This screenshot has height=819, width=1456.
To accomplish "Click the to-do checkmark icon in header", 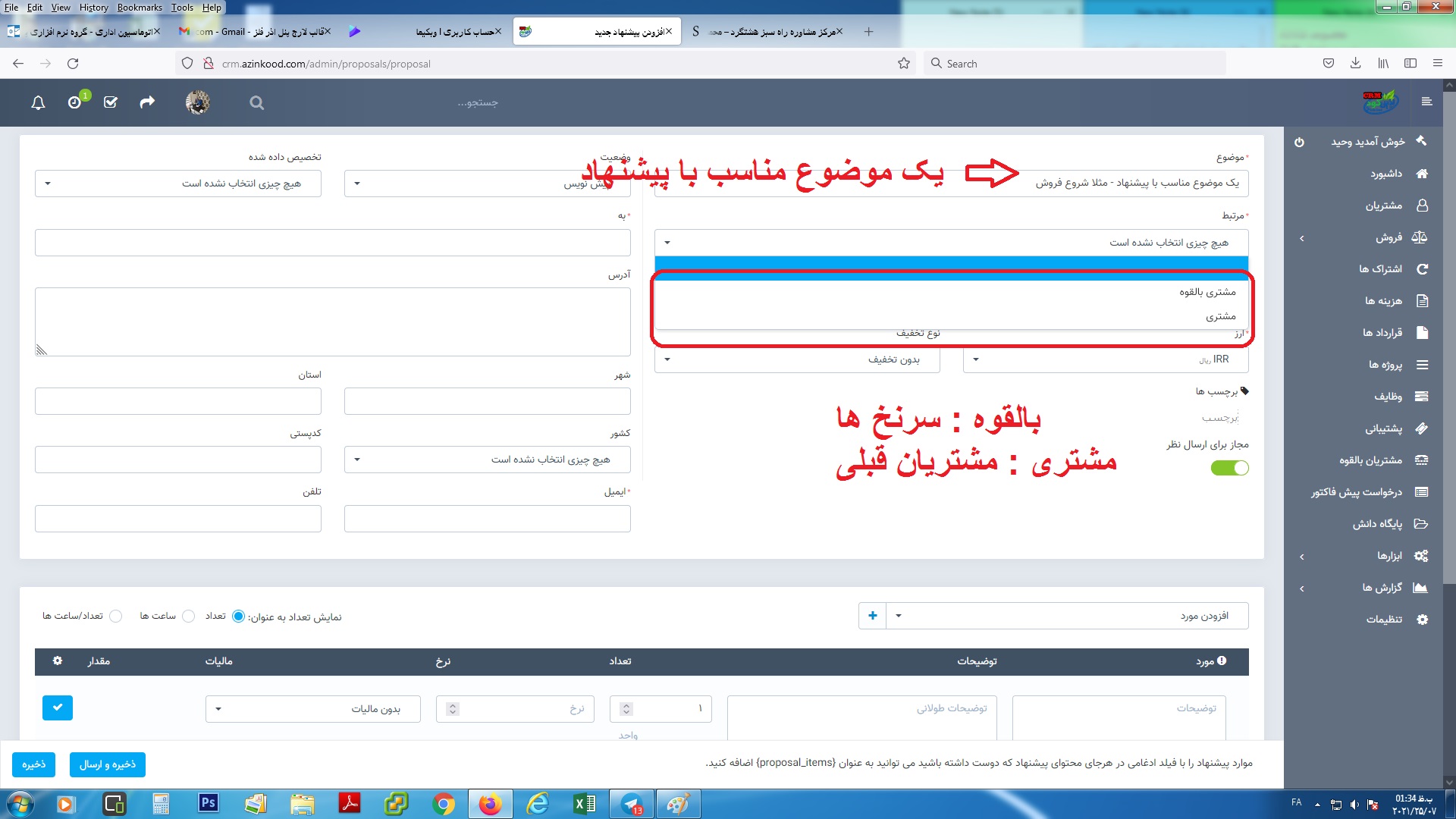I will click(111, 102).
